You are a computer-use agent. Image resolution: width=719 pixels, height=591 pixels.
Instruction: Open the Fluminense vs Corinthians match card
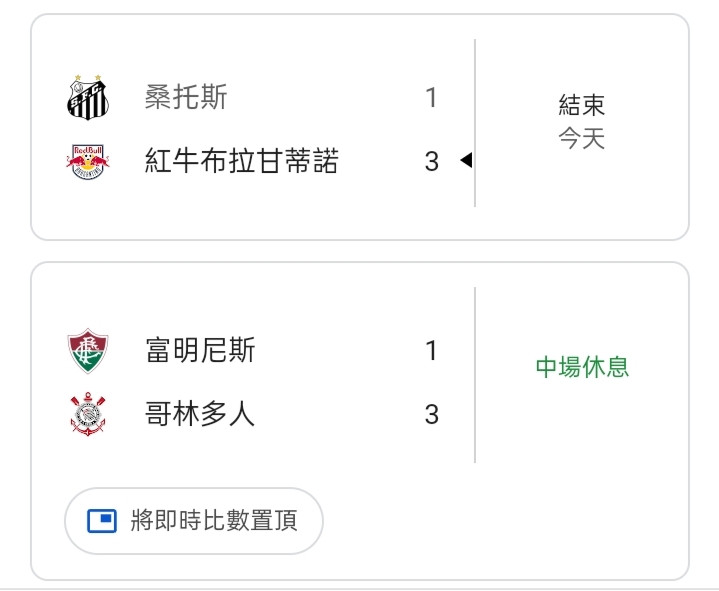click(360, 421)
